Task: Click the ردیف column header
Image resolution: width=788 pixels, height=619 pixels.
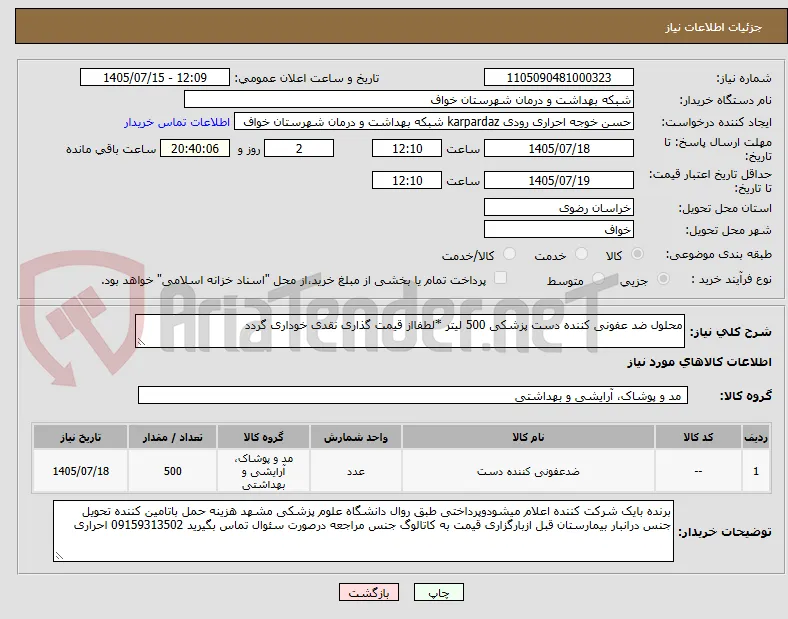Action: click(x=755, y=437)
